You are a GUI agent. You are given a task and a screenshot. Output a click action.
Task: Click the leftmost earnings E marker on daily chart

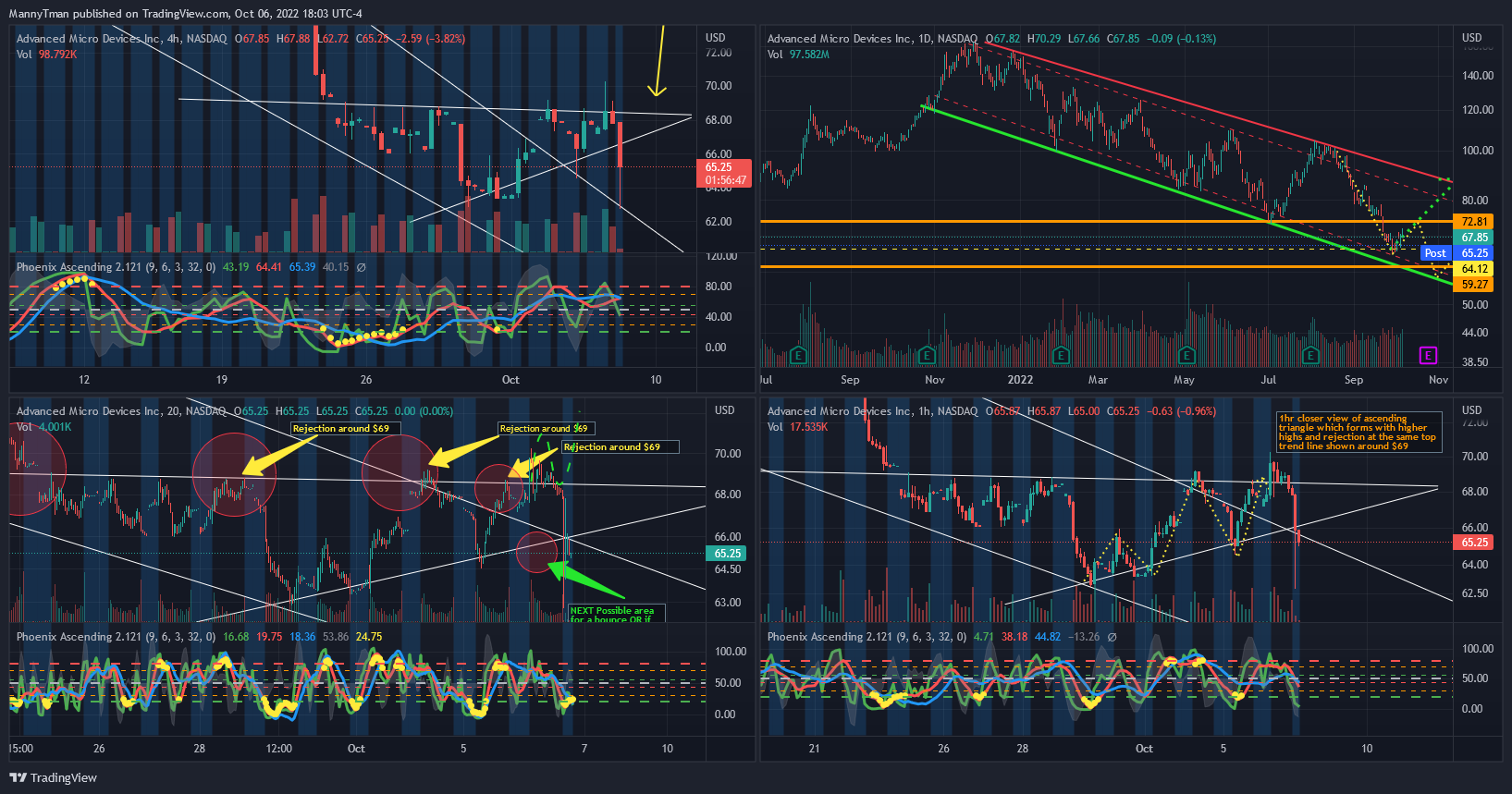798,355
